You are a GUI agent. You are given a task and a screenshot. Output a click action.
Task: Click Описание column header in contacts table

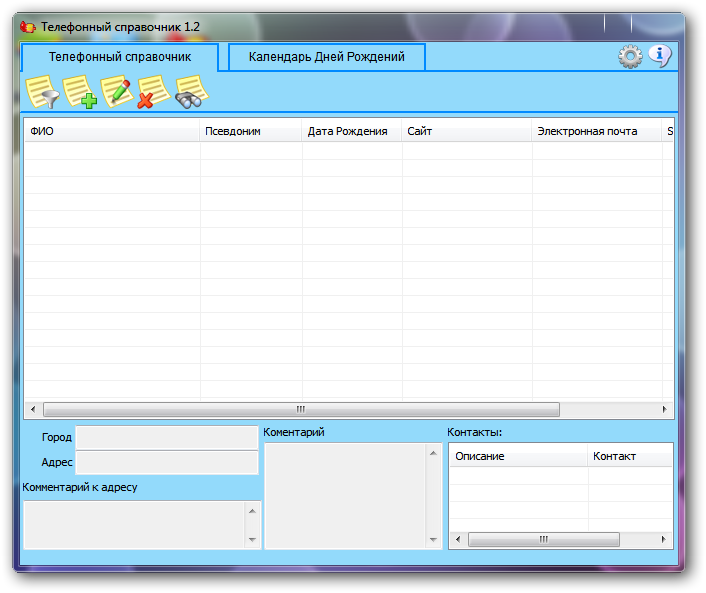coord(517,456)
